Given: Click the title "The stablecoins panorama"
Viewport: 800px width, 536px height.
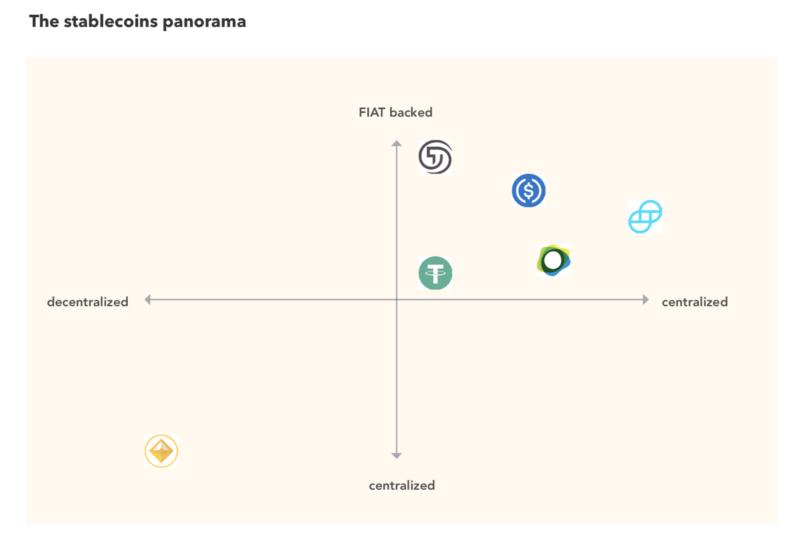Looking at the screenshot, I should pos(137,21).
